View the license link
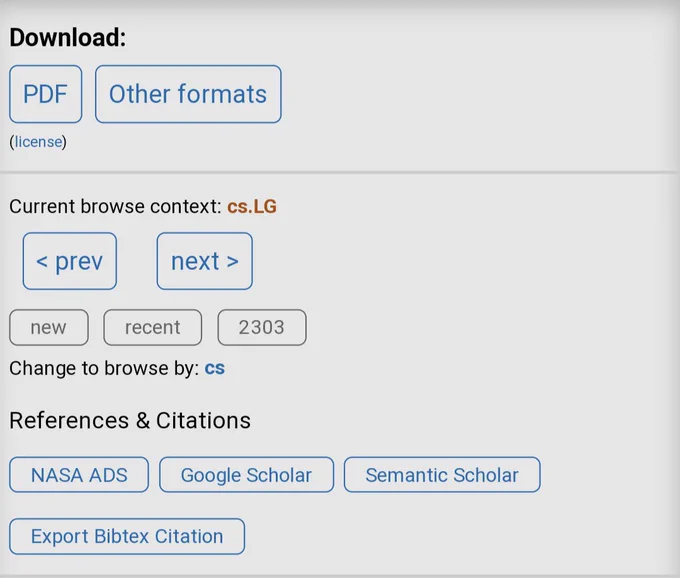Viewport: 680px width, 578px height. pos(38,142)
